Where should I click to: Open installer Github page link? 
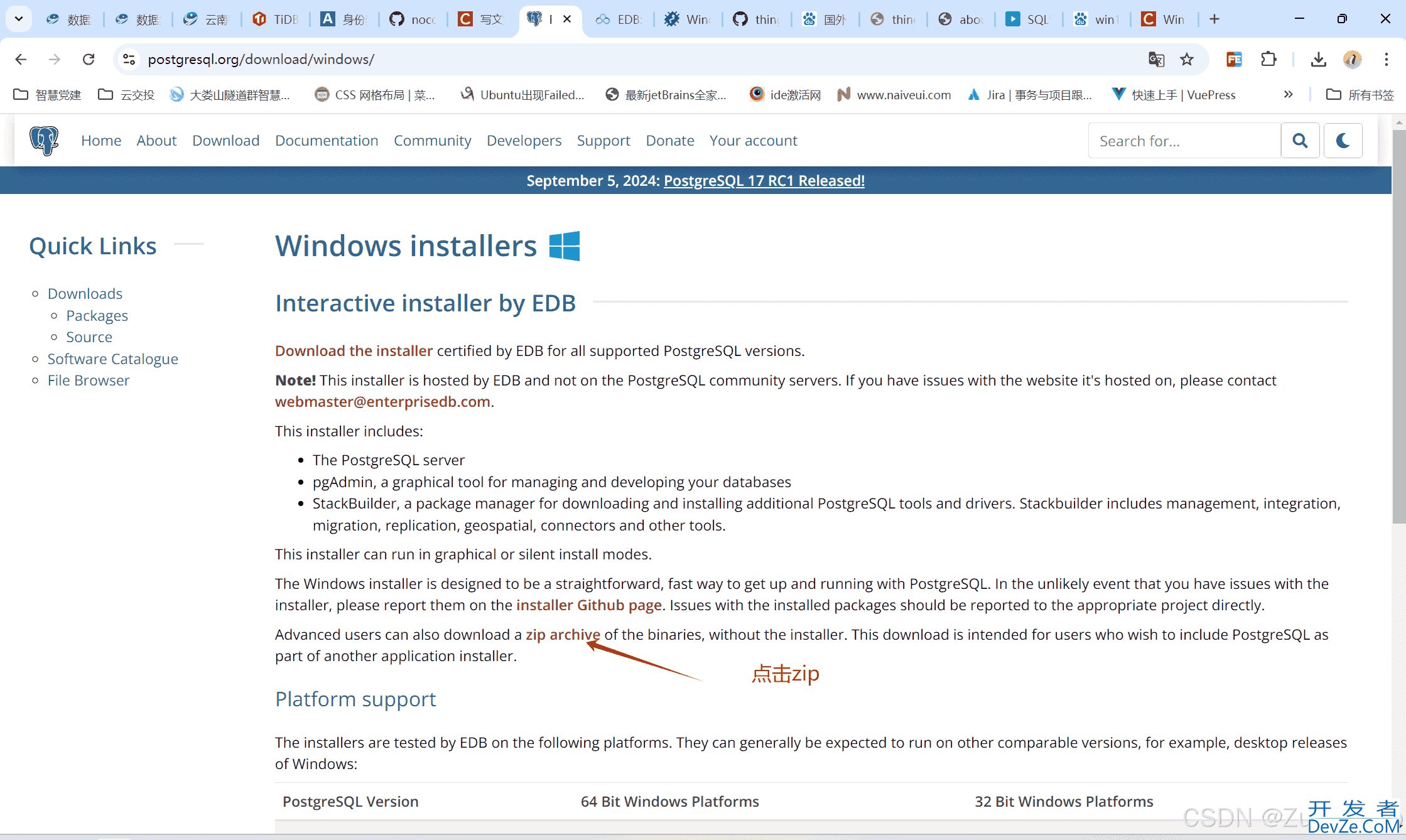point(588,605)
